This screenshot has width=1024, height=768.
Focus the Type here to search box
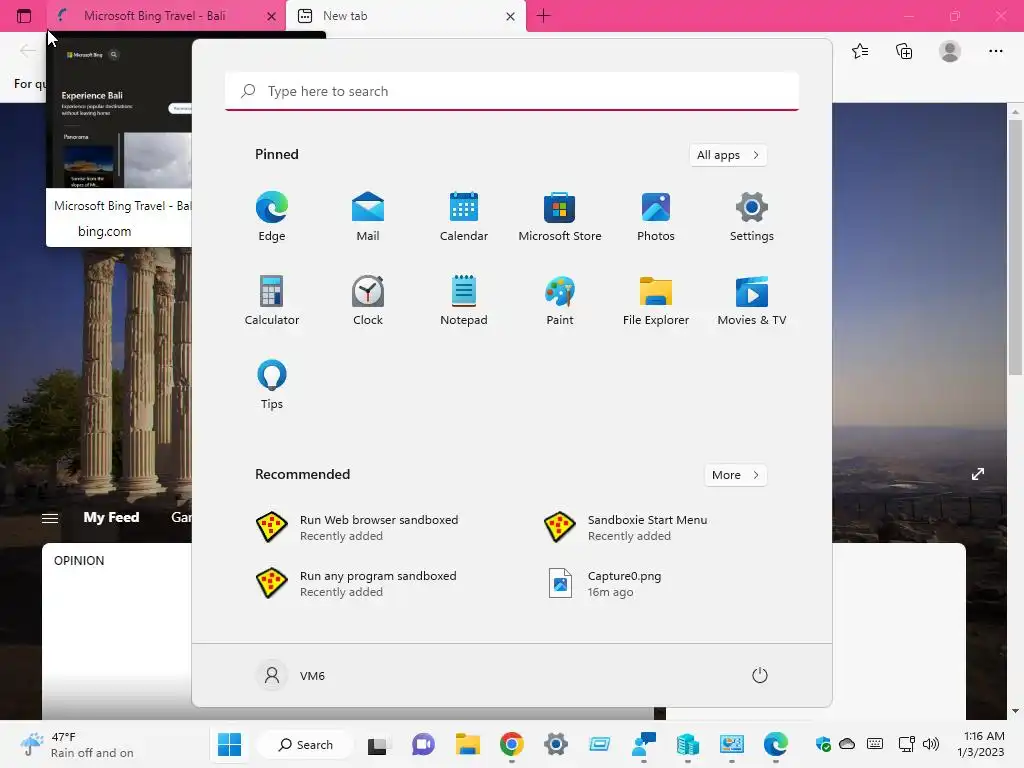pos(512,91)
